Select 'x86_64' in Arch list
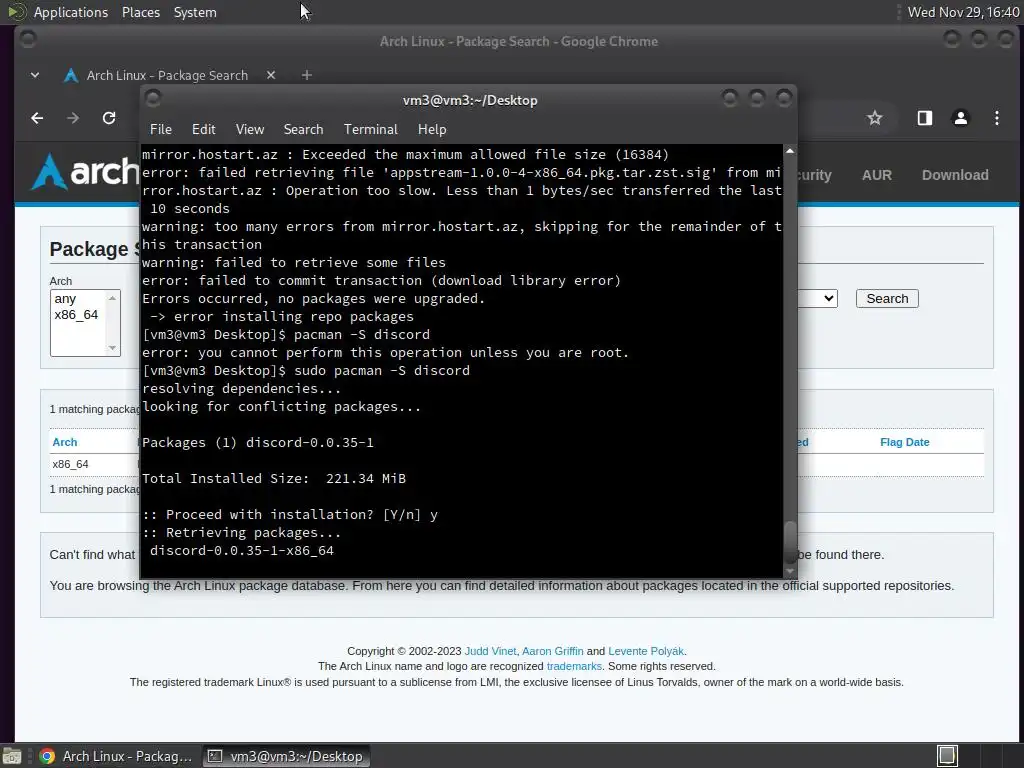1024x768 pixels. coord(77,315)
